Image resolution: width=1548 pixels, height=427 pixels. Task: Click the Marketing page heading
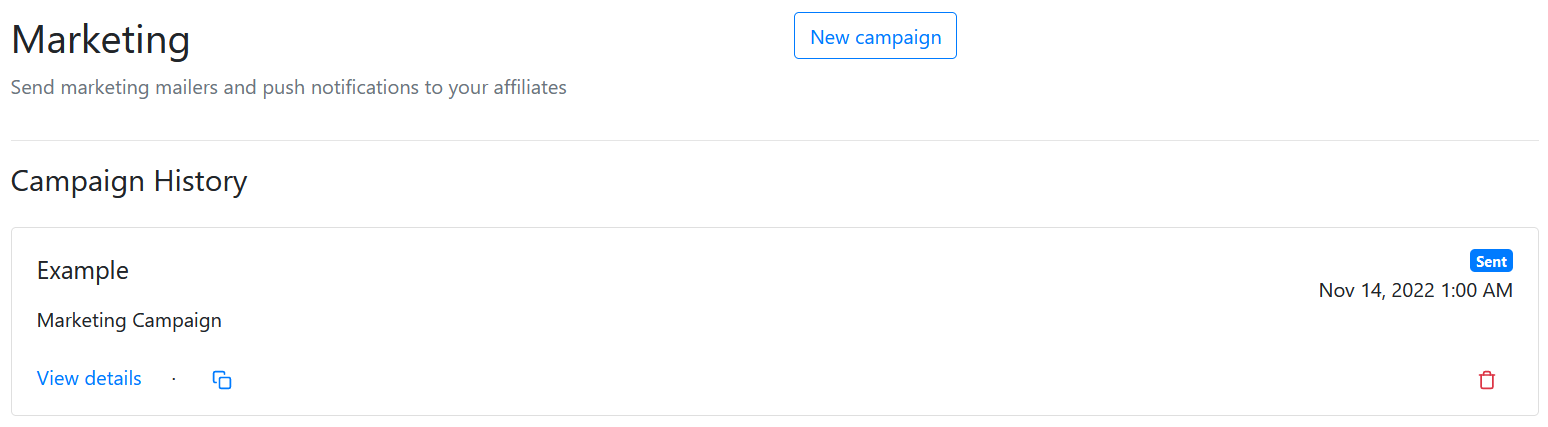(x=100, y=41)
